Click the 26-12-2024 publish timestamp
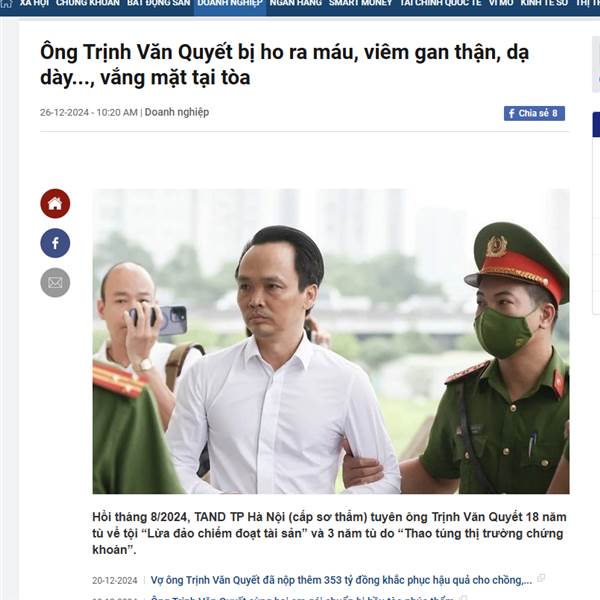600x600 pixels. 89,112
